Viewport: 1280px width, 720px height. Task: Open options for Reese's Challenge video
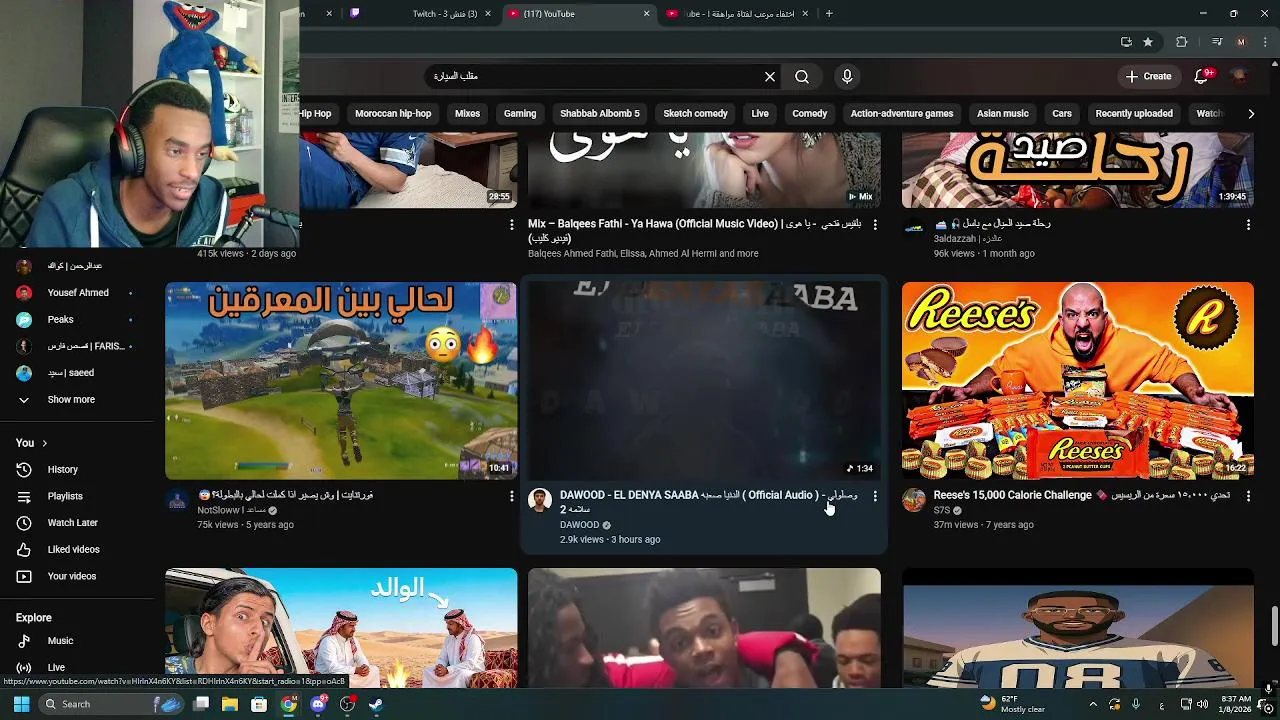(1248, 496)
